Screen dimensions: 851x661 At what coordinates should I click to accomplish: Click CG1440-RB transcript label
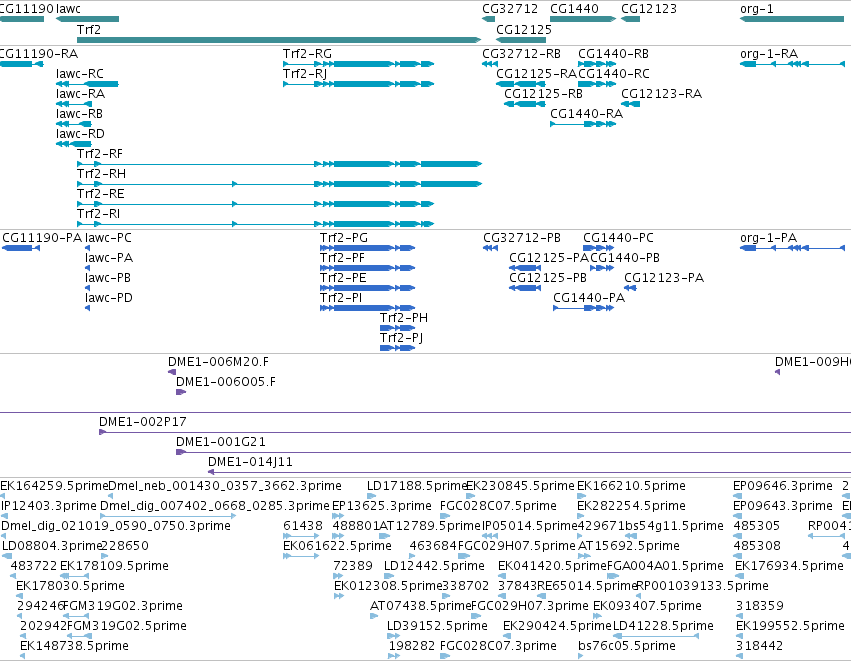tap(613, 54)
